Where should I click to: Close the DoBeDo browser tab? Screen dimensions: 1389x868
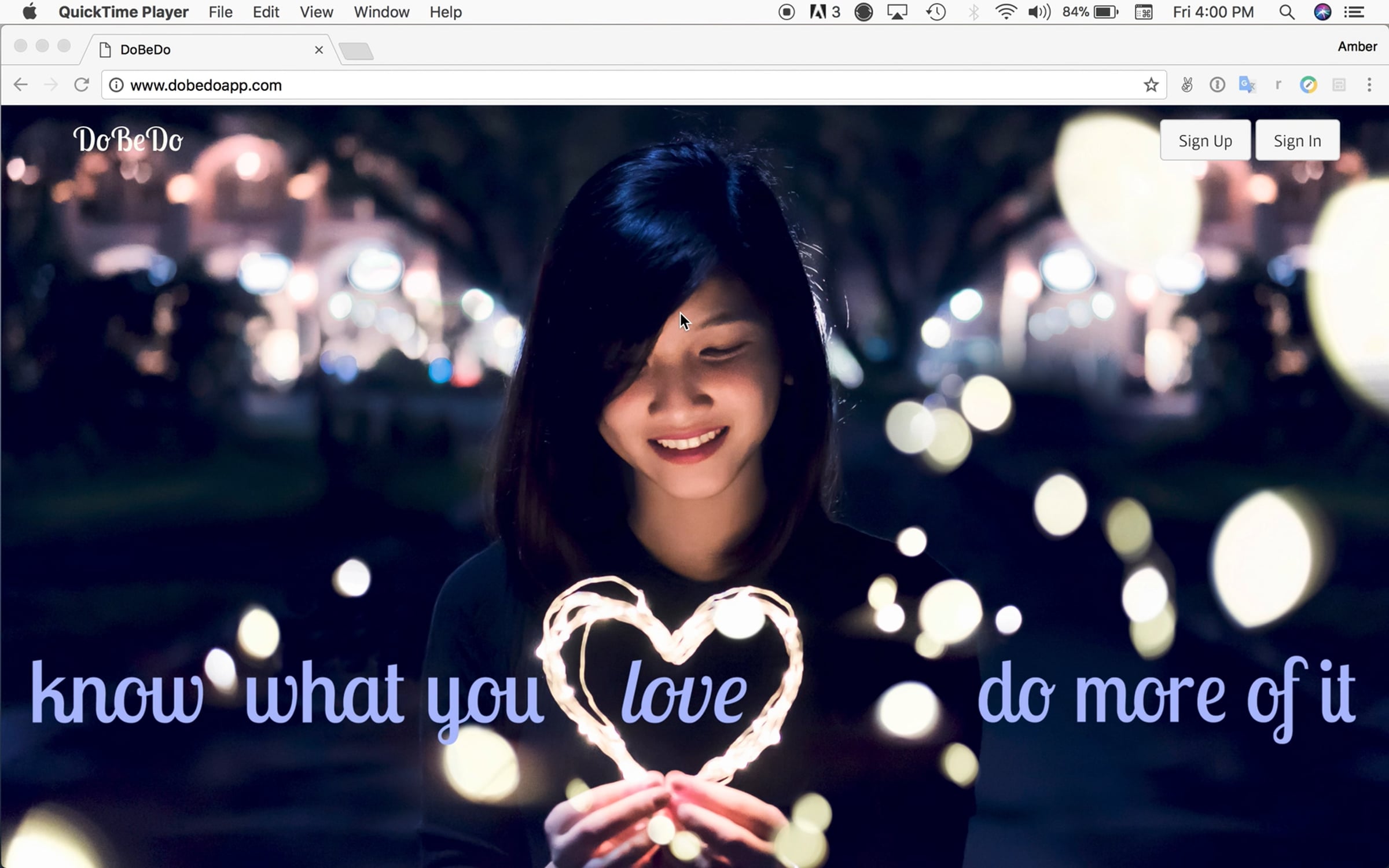tap(319, 50)
